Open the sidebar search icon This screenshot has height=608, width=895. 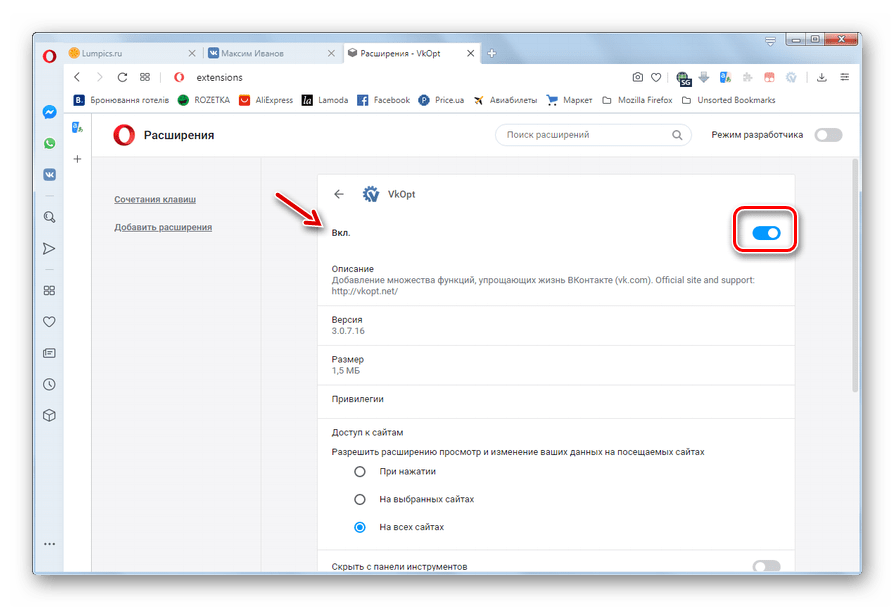click(x=50, y=217)
